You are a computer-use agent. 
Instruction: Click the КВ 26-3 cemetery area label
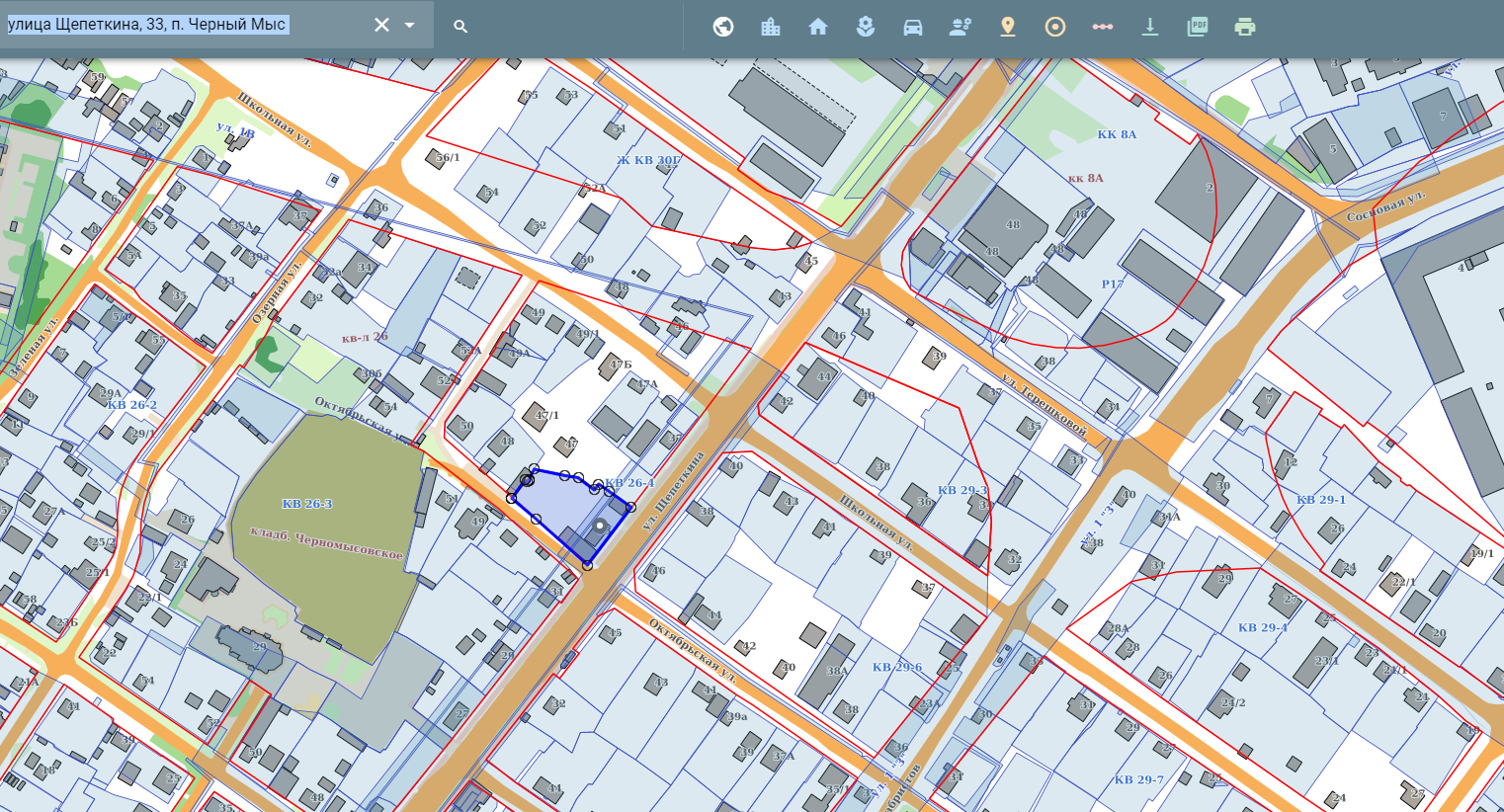307,504
